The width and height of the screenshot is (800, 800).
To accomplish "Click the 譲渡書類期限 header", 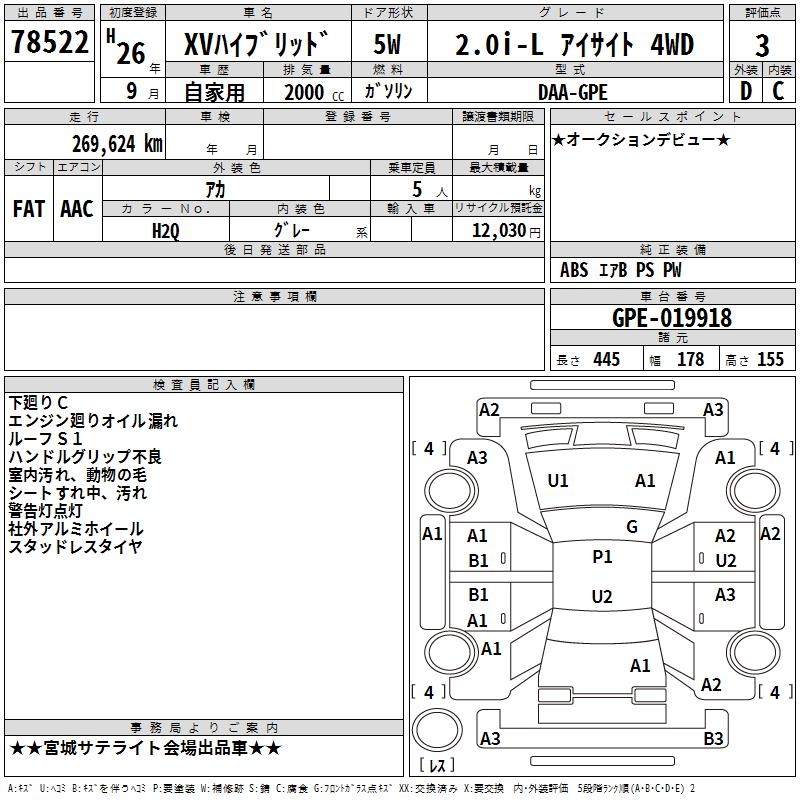I will point(498,116).
